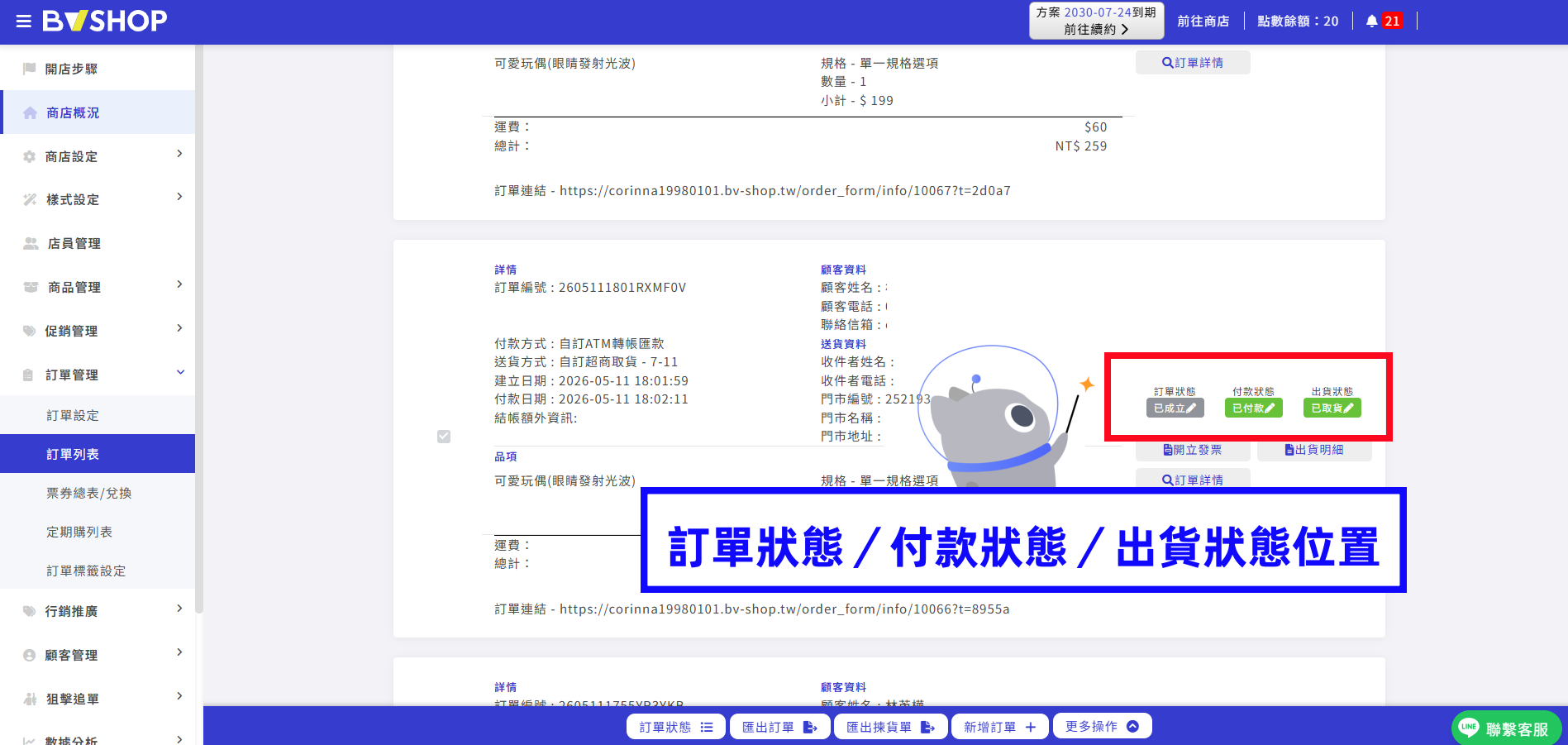The height and width of the screenshot is (745, 1568).
Task: Expand the 商品管理 submenu chevron
Action: [179, 284]
